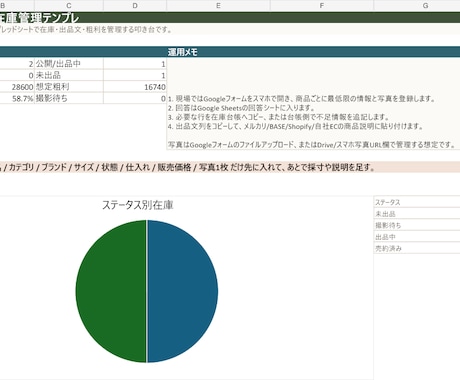Click 出品中 in the status list table
The width and height of the screenshot is (460, 380).
[417, 237]
